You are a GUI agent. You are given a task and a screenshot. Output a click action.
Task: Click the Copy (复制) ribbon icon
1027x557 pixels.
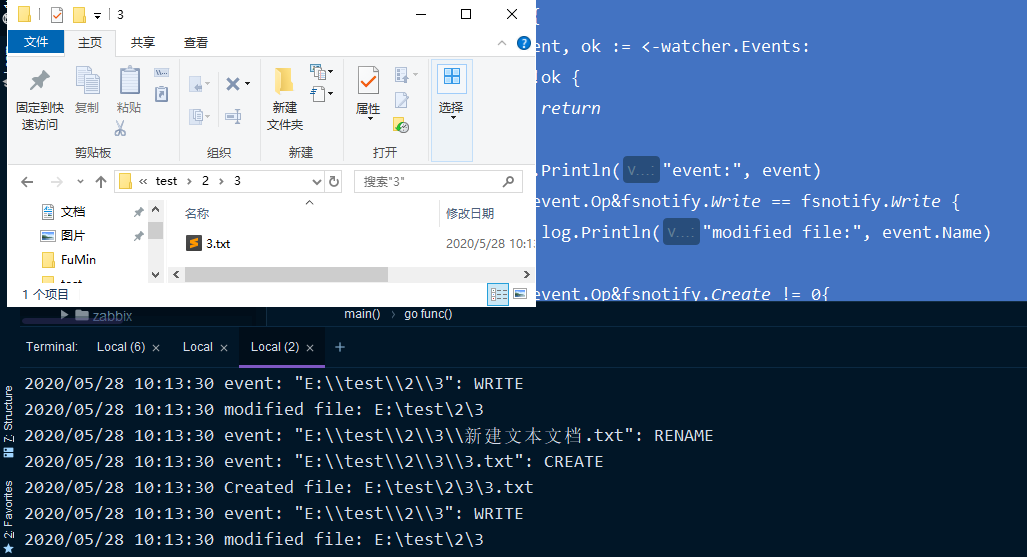[87, 81]
